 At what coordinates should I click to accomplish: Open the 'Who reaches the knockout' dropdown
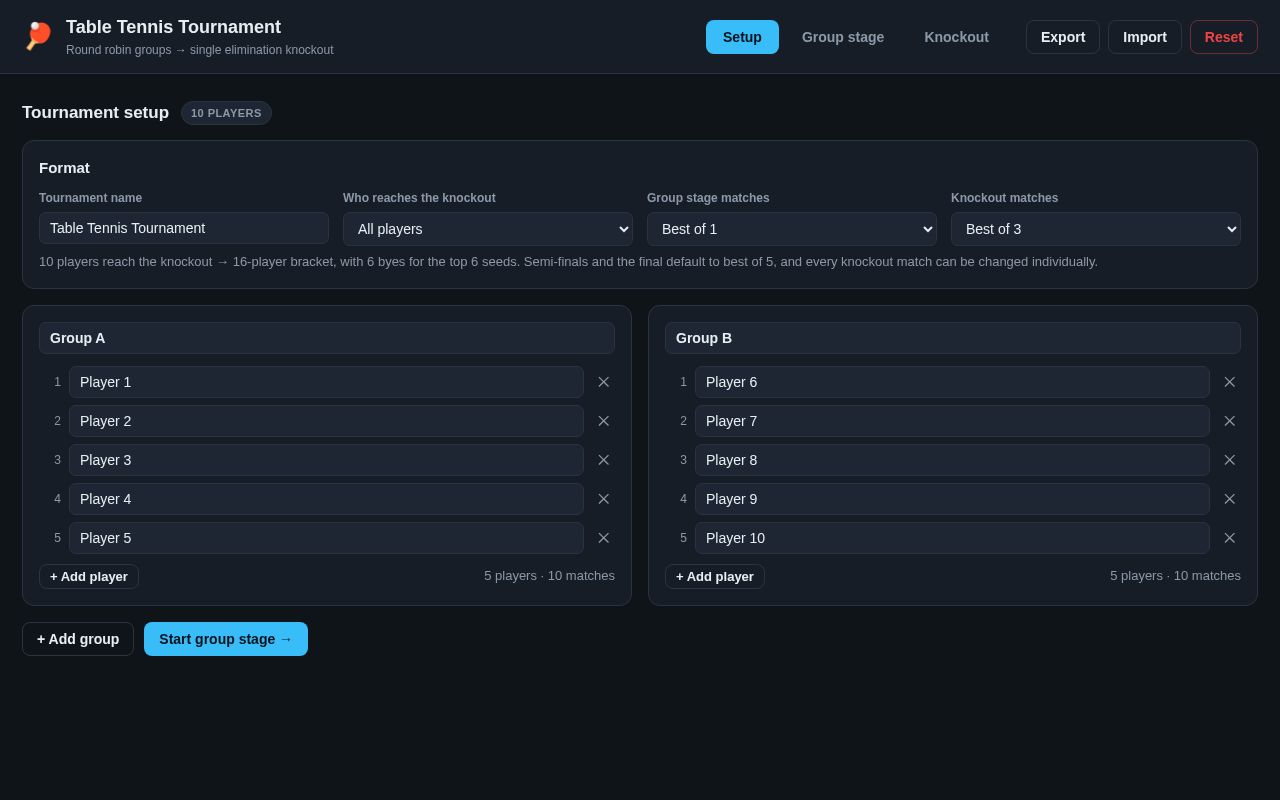pos(488,229)
